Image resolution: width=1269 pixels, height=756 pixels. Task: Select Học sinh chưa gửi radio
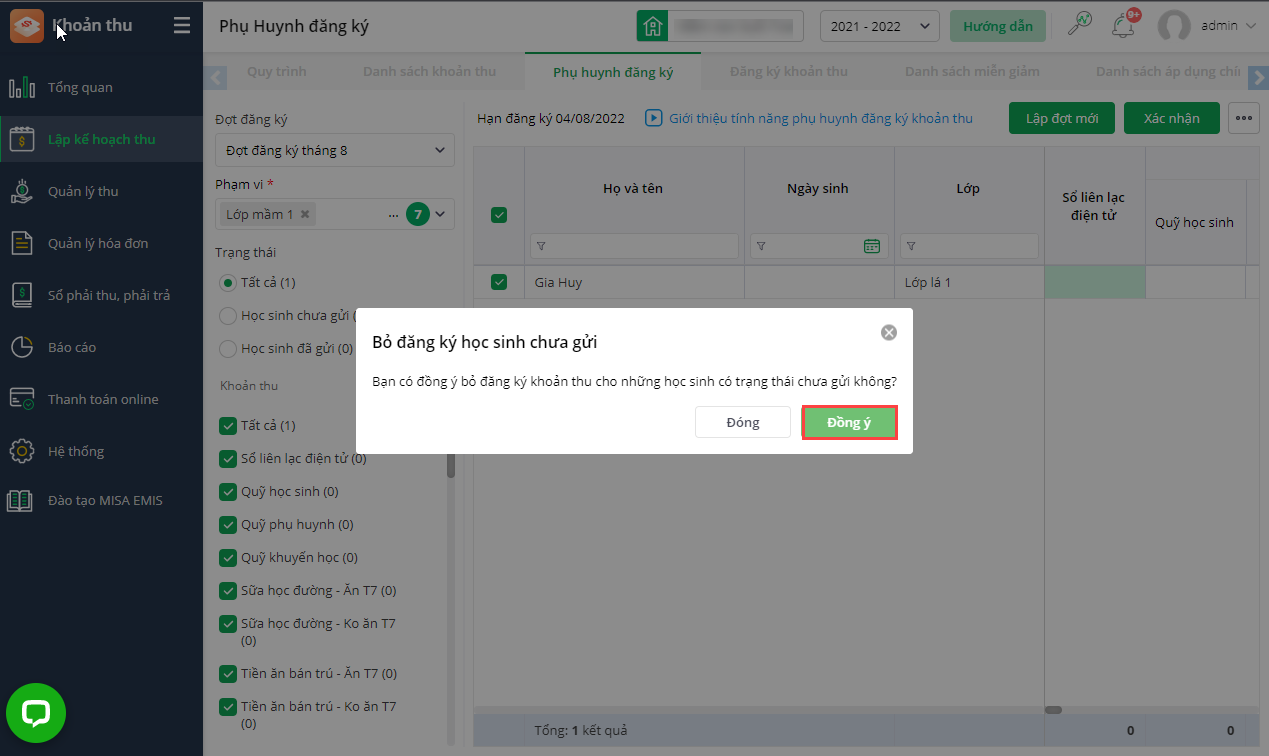[x=227, y=316]
